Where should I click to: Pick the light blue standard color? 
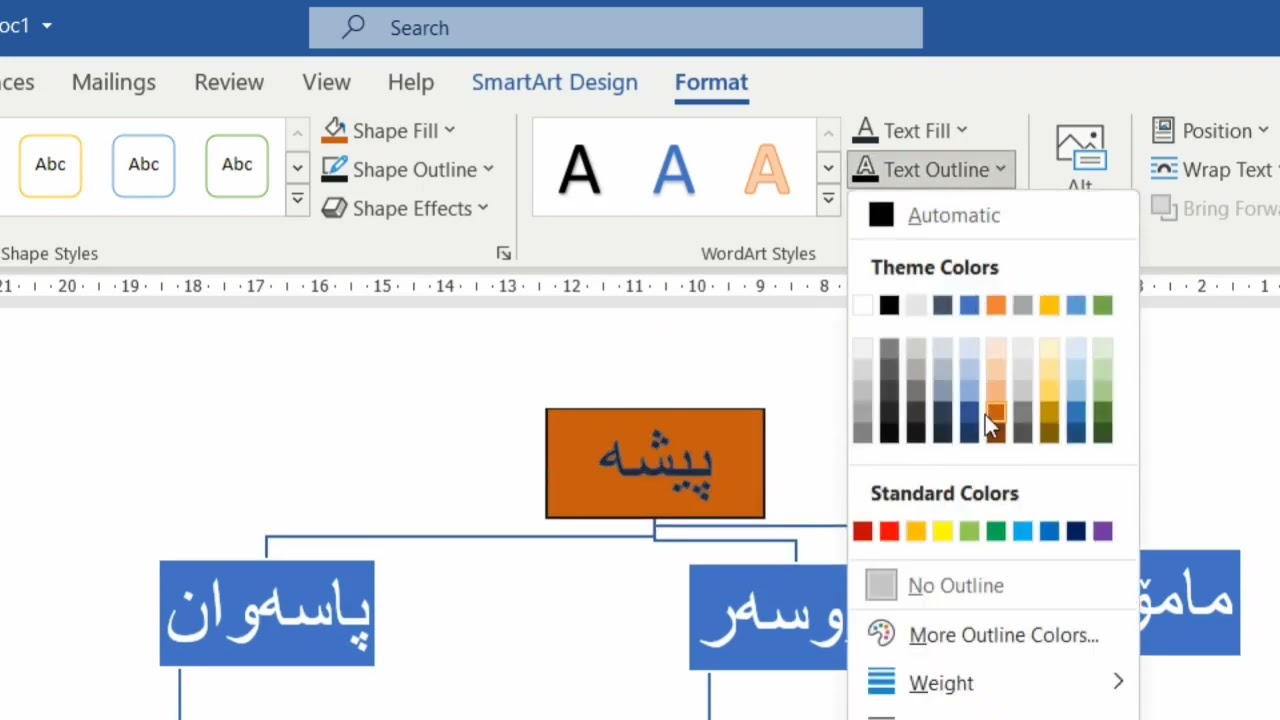1022,531
